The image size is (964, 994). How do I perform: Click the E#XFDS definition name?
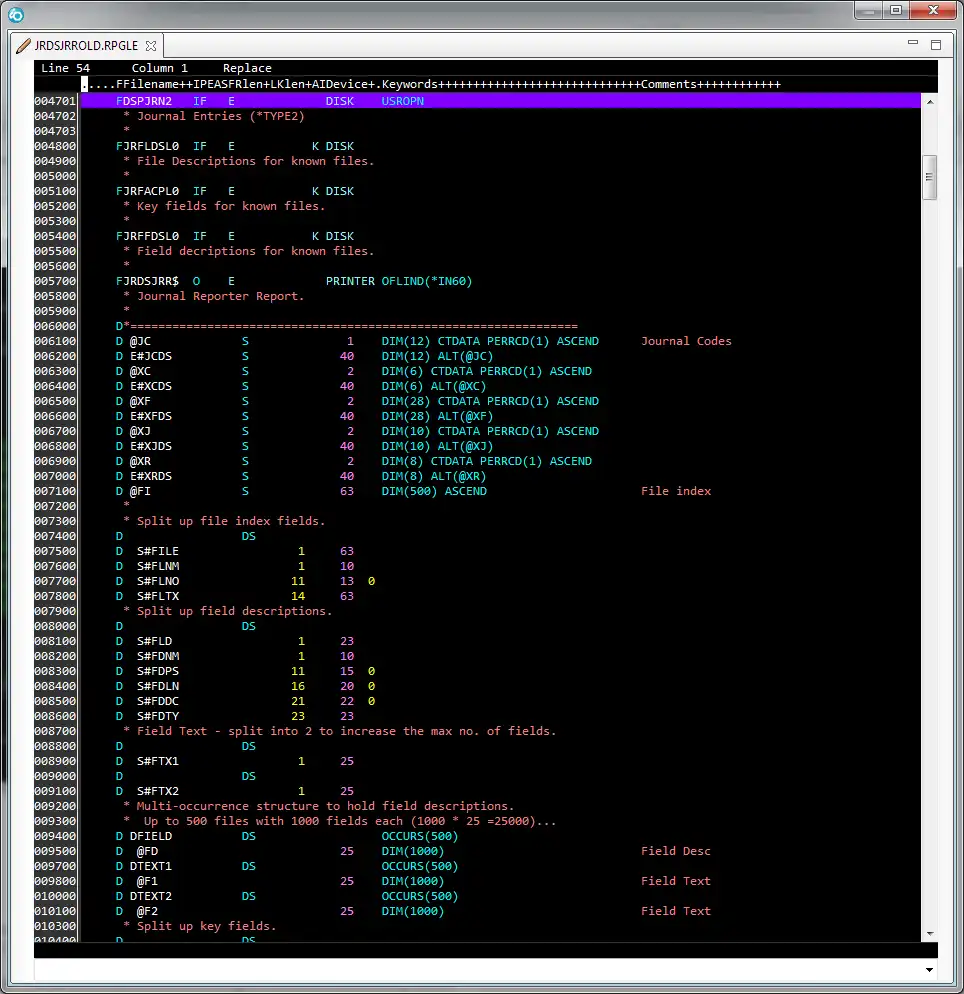point(151,416)
